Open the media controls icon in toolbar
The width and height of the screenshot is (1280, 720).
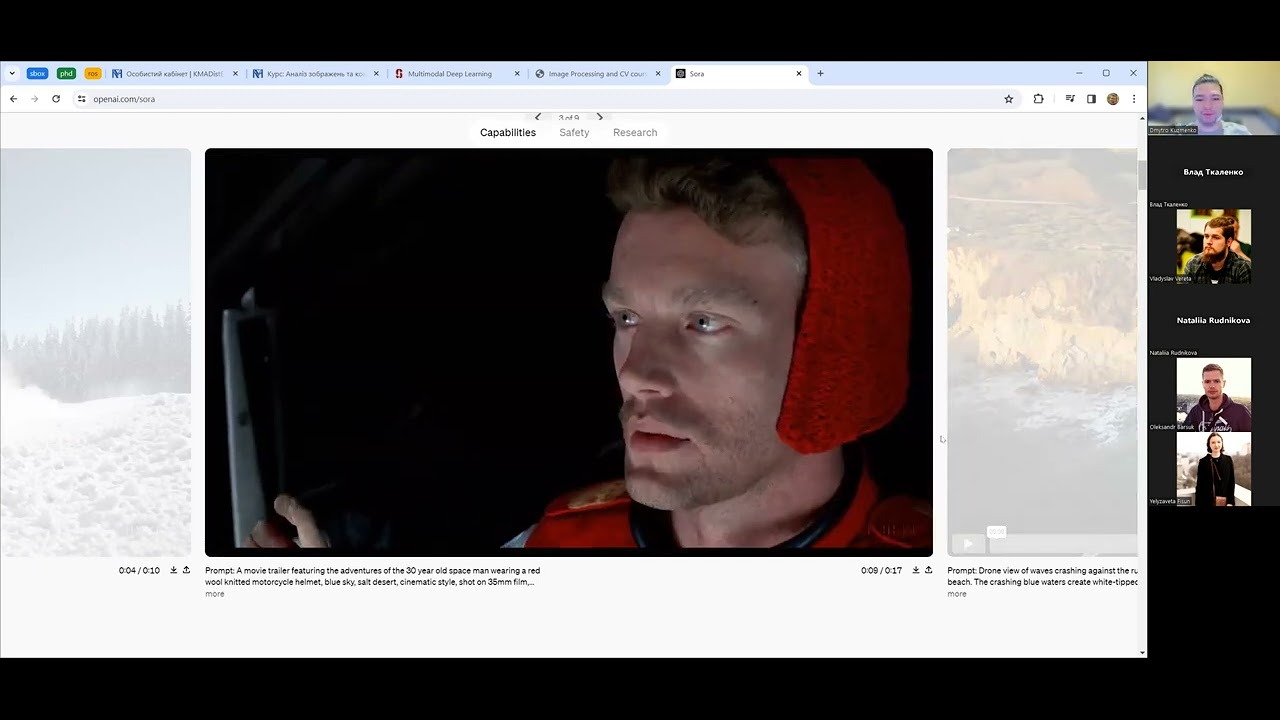[1070, 99]
